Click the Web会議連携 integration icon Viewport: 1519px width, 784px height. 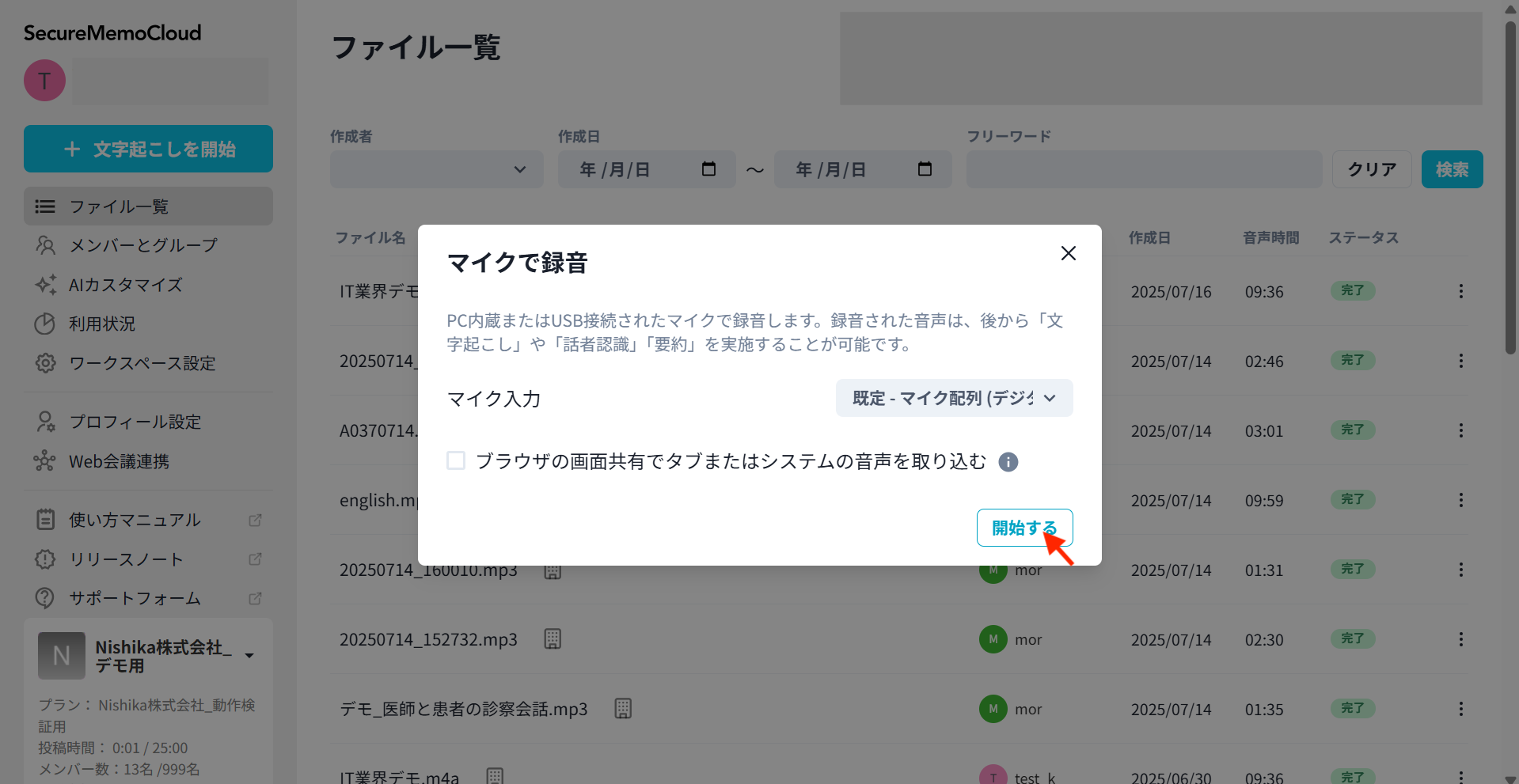pyautogui.click(x=45, y=461)
